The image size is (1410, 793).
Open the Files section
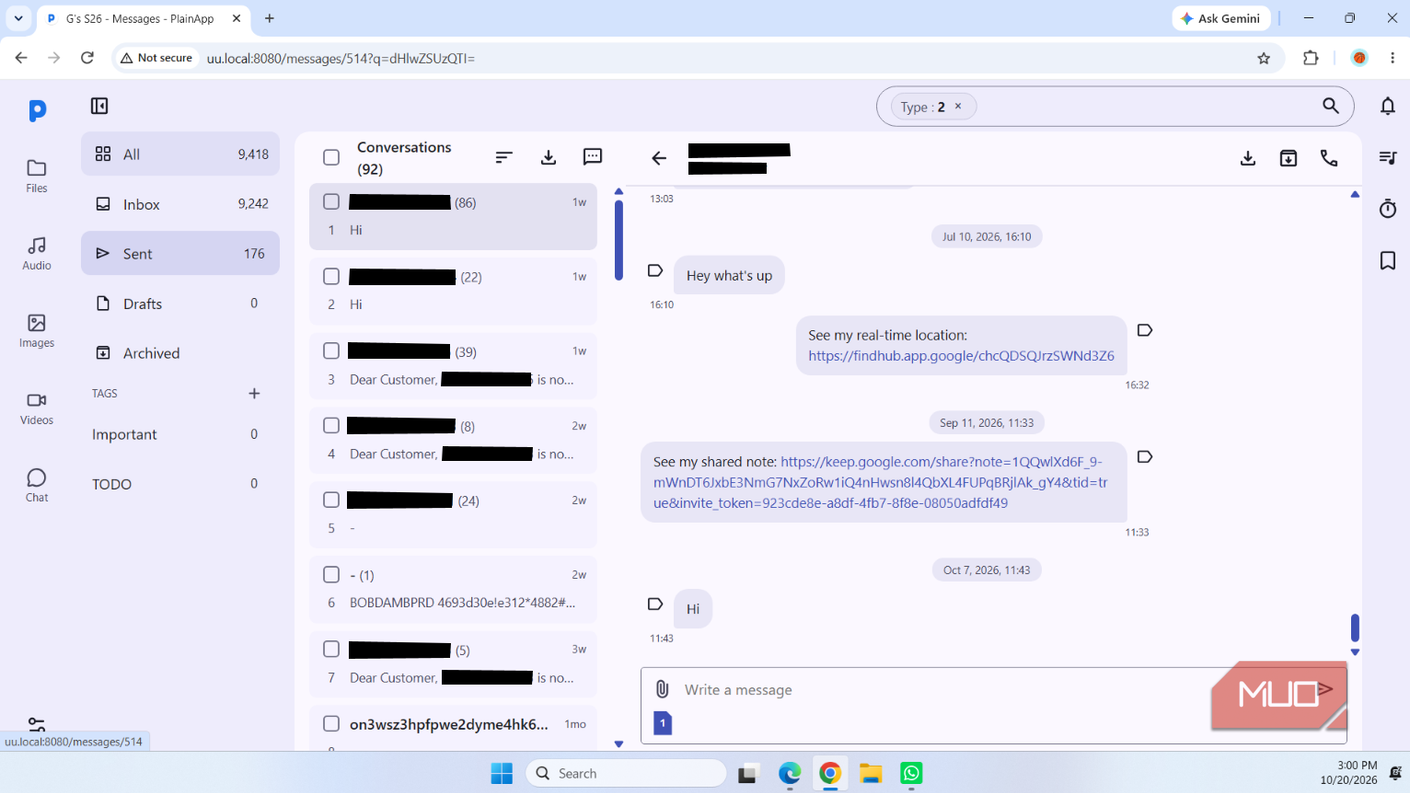(x=36, y=175)
